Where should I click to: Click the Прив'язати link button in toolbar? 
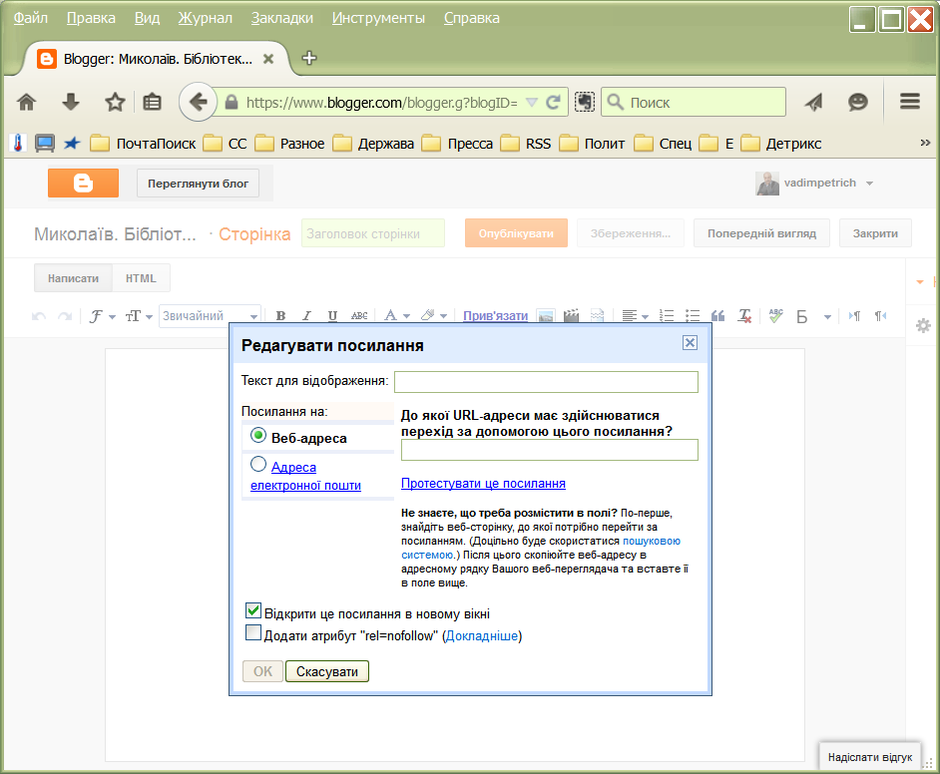pos(495,316)
